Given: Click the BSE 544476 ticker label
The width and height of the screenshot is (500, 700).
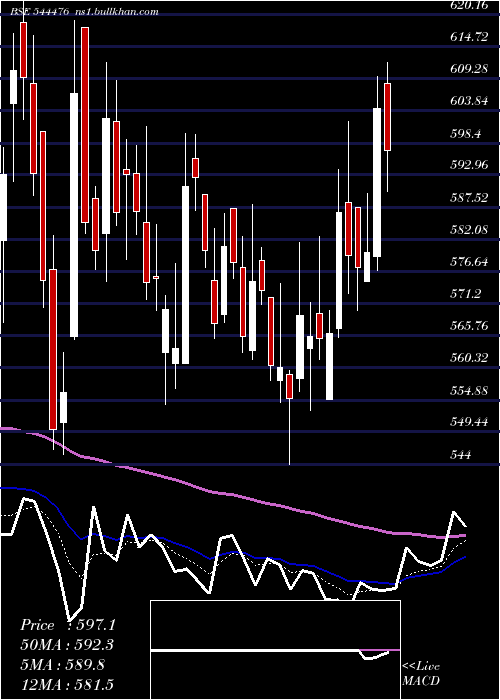Looking at the screenshot, I should (x=40, y=12).
